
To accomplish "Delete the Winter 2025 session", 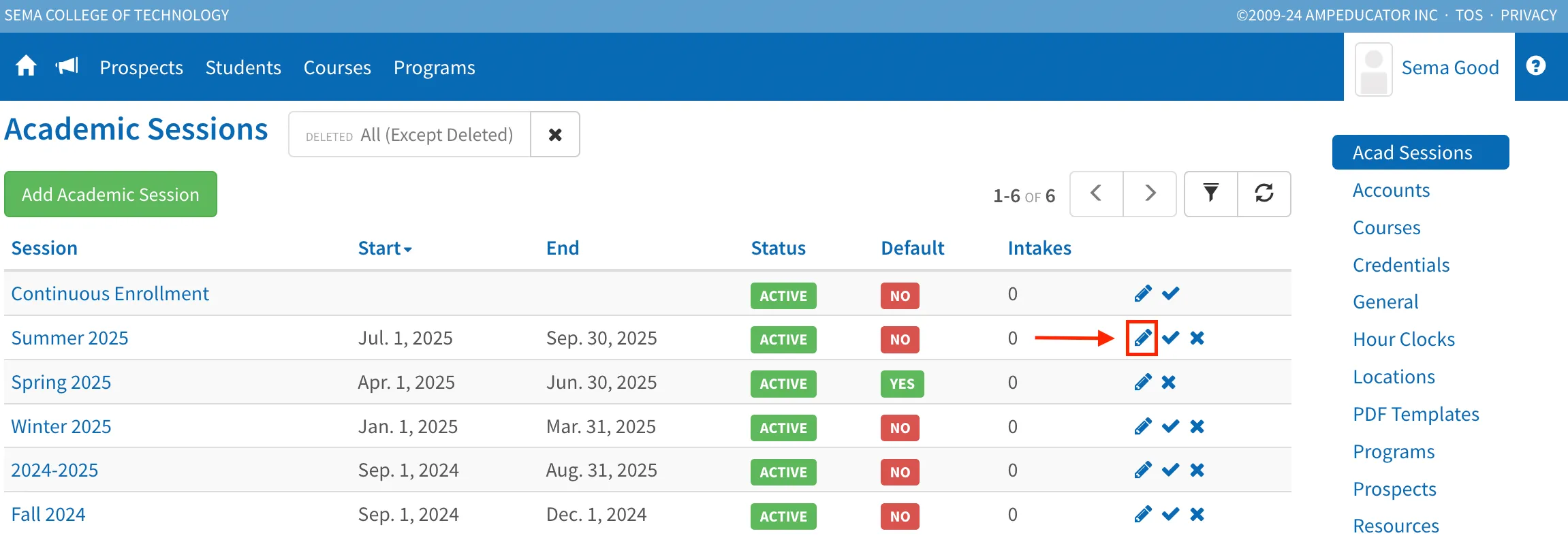I will [1197, 426].
